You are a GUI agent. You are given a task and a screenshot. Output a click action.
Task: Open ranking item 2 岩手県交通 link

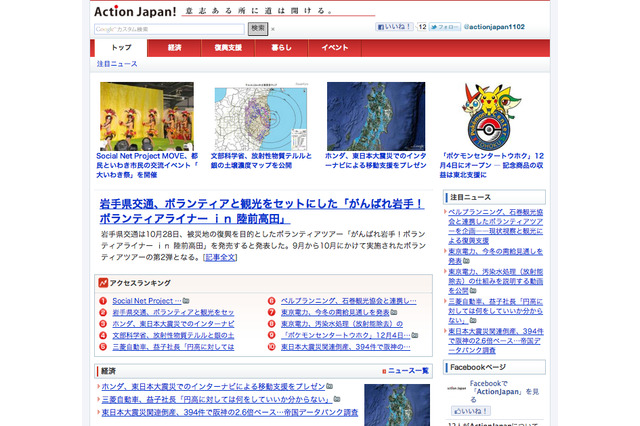(x=173, y=312)
